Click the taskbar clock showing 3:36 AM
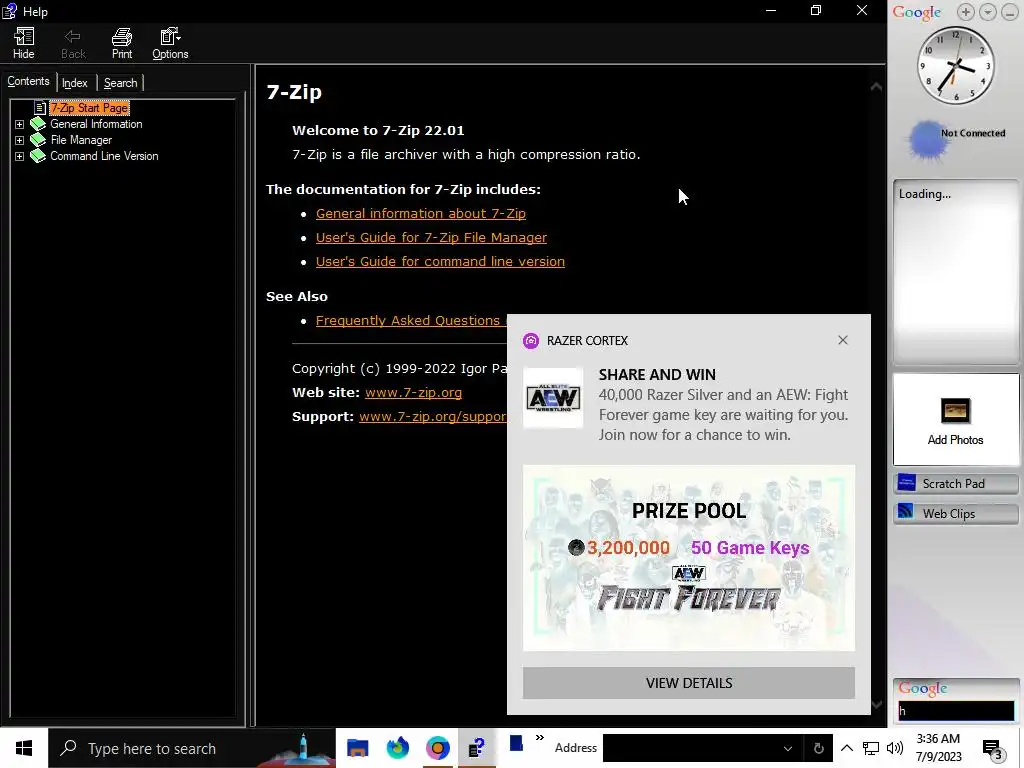Screen dimensions: 1024x768 [938, 748]
